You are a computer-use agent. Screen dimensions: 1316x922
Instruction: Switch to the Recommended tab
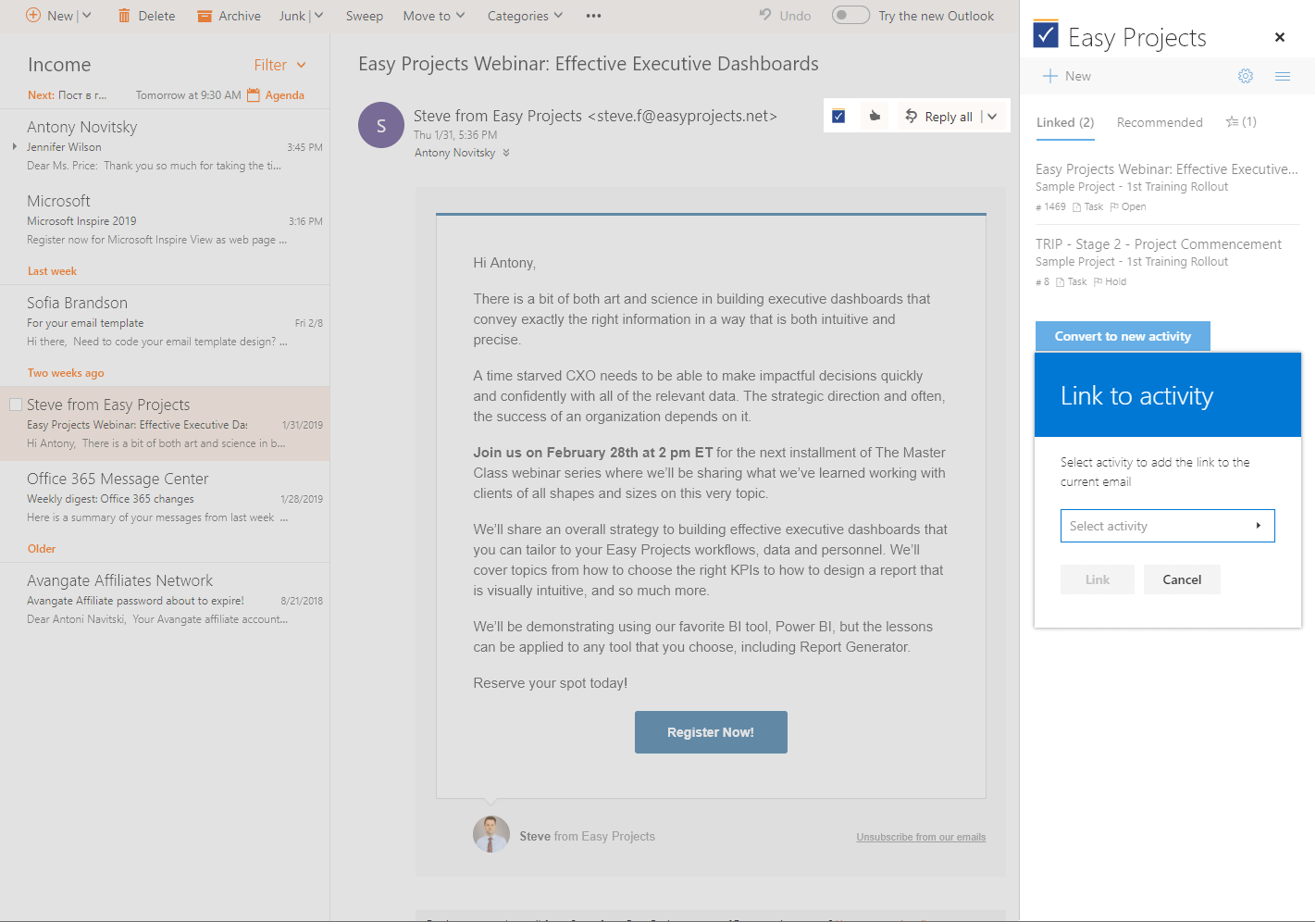coord(1160,122)
